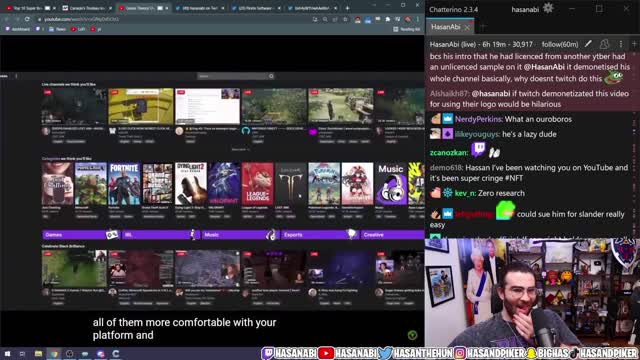Click the moderation pencil icon in chat header

point(588,44)
